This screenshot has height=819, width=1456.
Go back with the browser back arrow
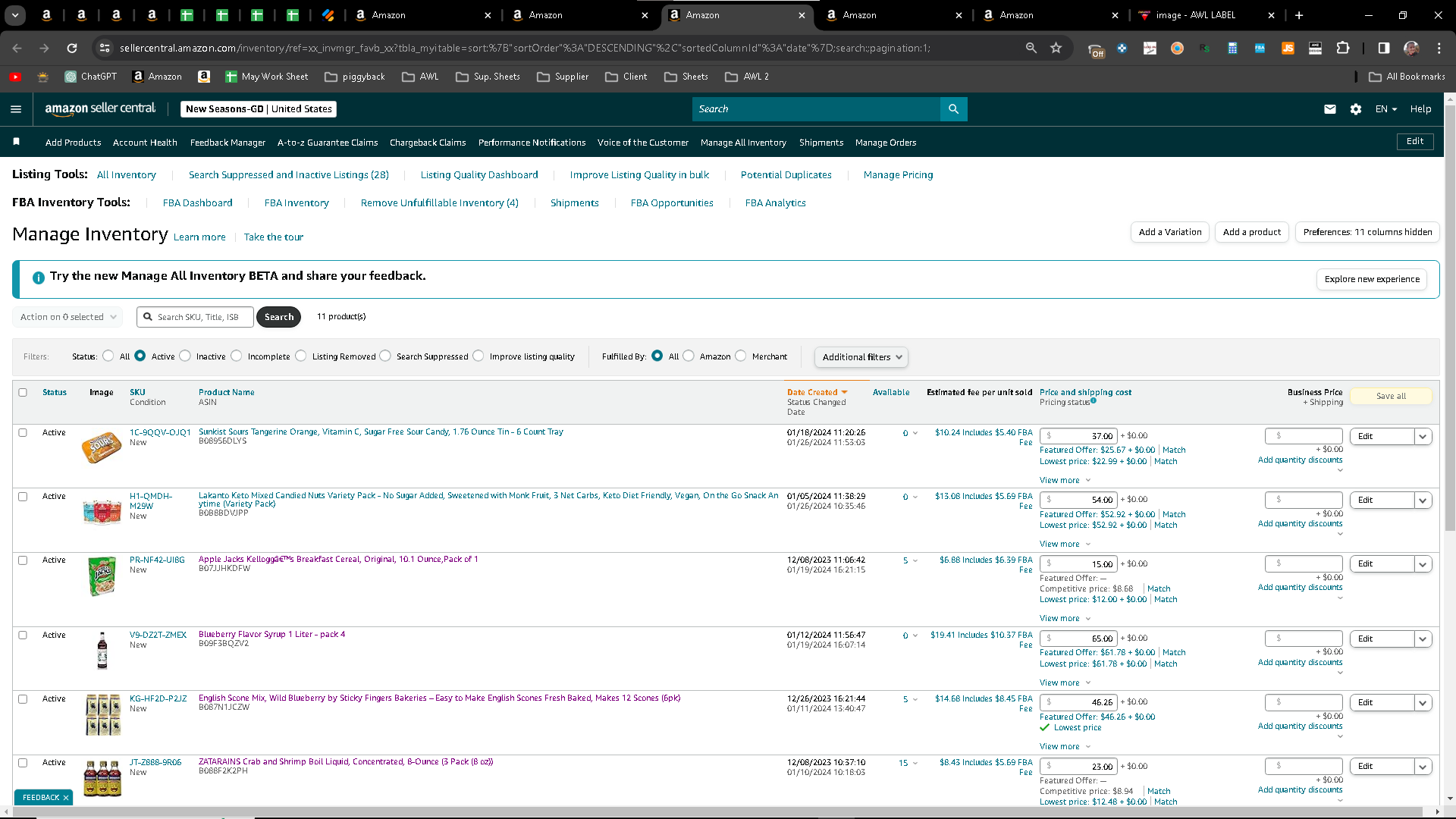point(17,48)
